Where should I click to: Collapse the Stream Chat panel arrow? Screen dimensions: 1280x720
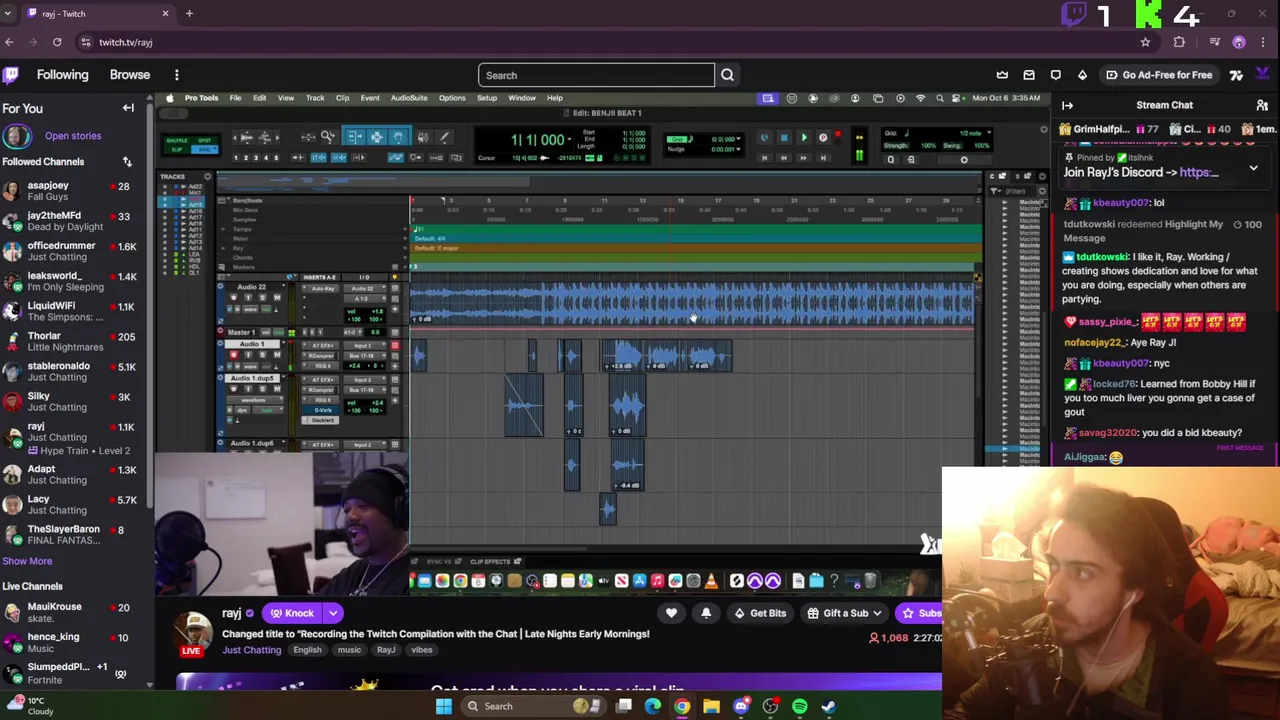pyautogui.click(x=1067, y=105)
